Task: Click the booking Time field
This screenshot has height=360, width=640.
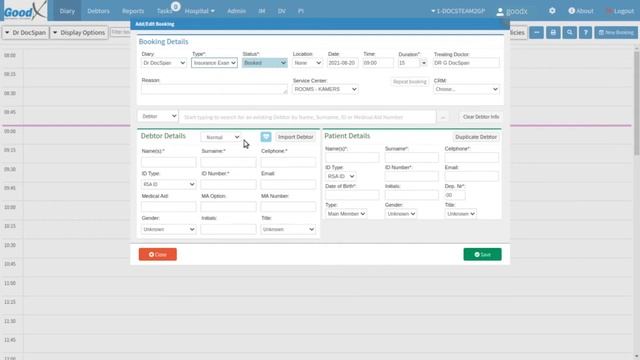Action: (x=378, y=63)
